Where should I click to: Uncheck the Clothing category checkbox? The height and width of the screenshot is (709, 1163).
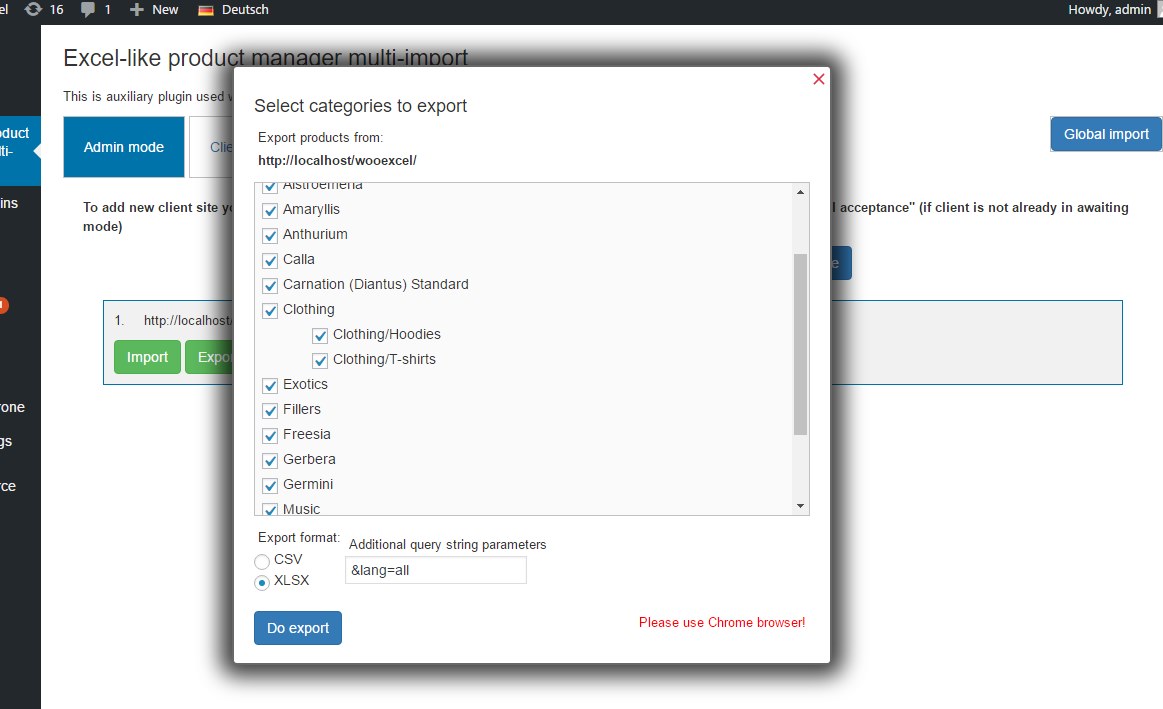click(269, 310)
